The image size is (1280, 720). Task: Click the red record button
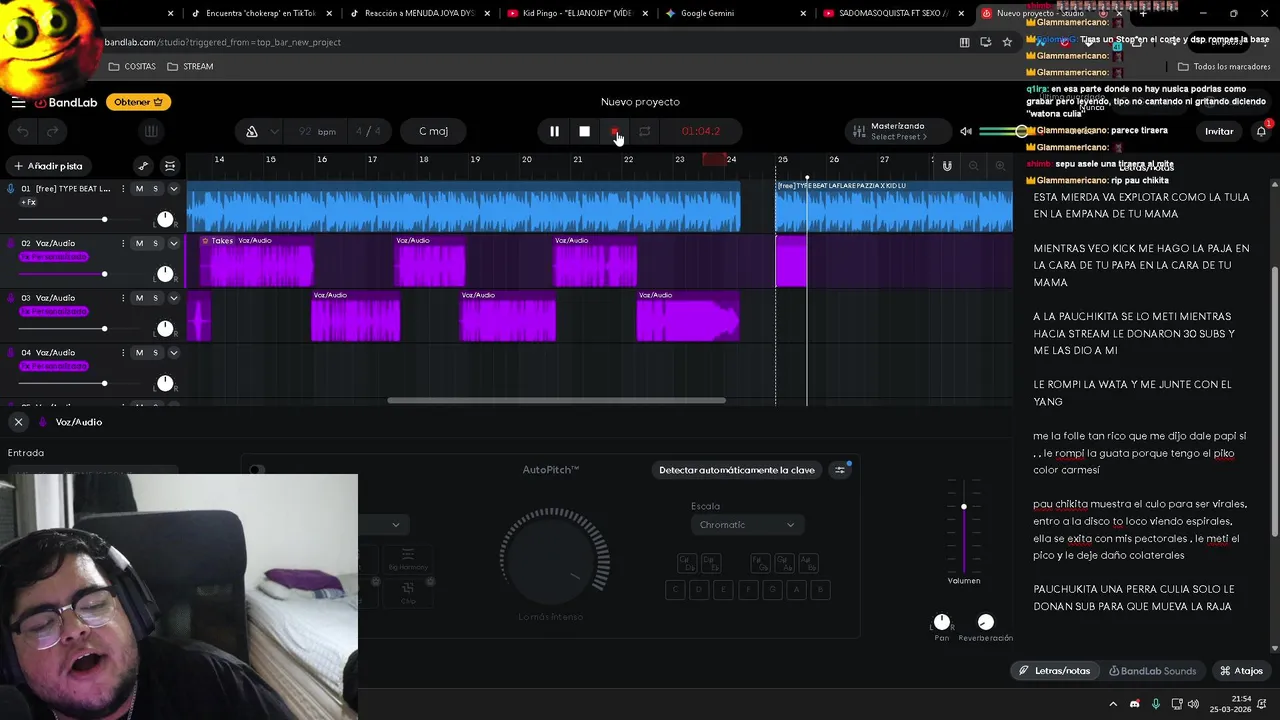[615, 131]
